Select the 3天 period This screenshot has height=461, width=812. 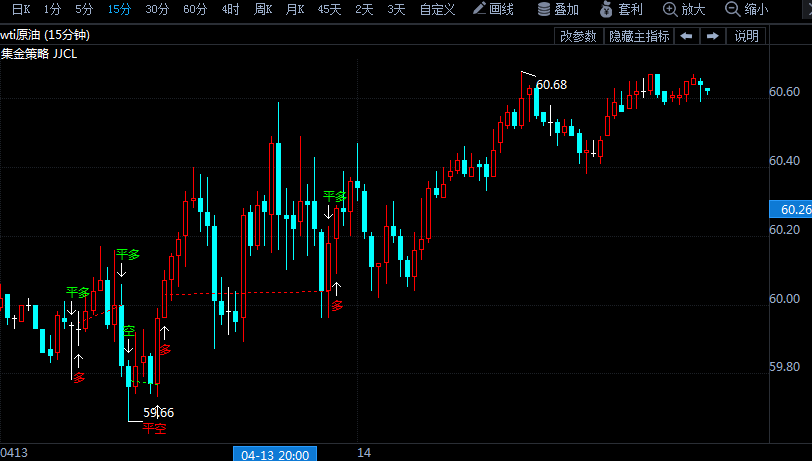click(x=396, y=9)
